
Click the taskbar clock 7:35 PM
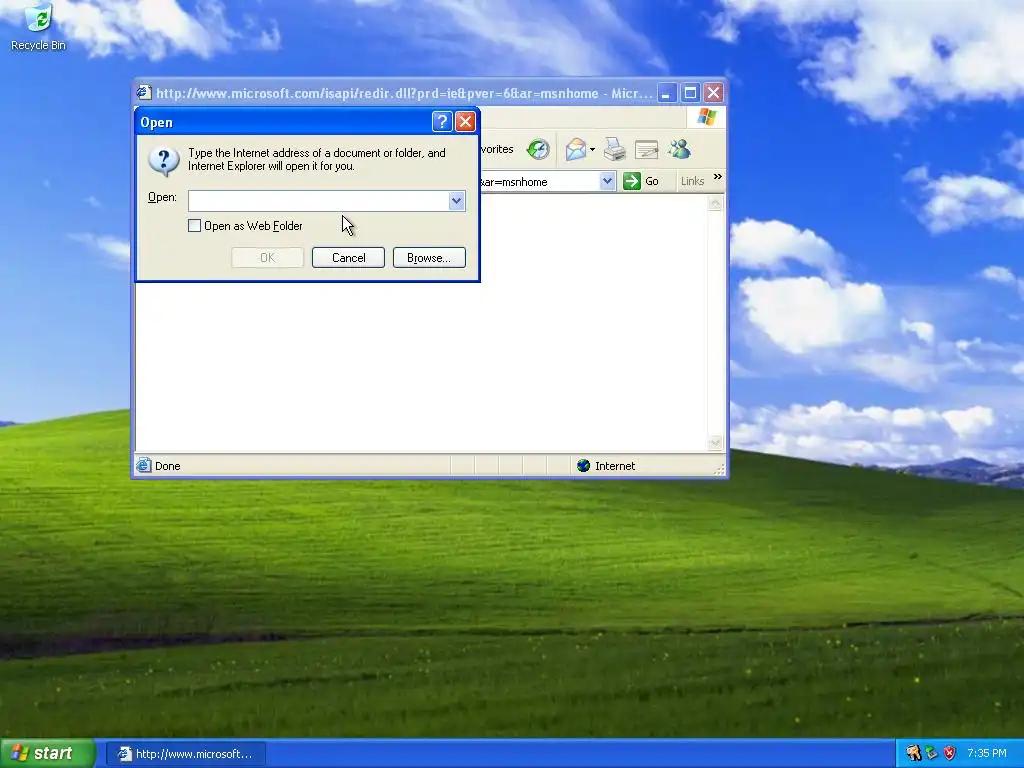coord(987,754)
